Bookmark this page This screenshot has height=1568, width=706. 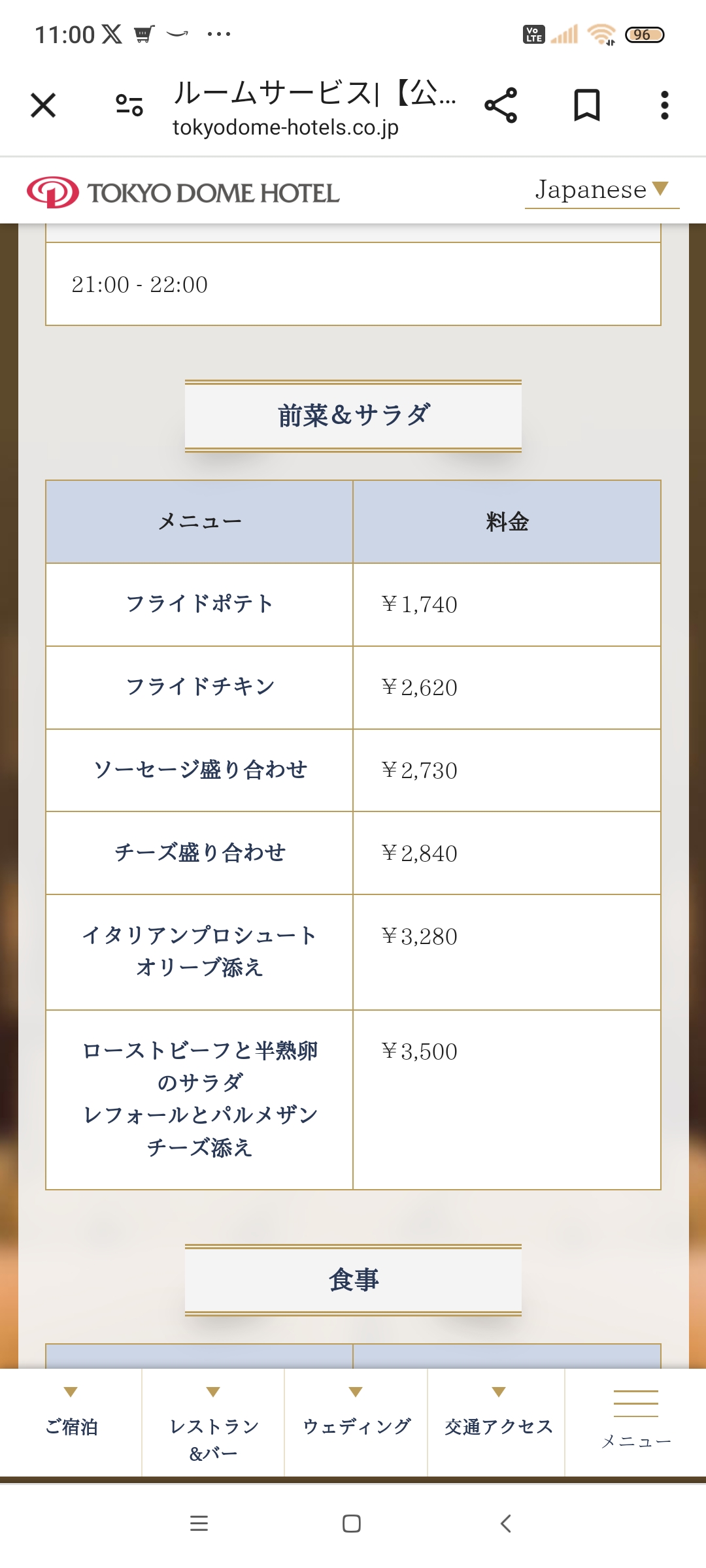click(x=586, y=105)
